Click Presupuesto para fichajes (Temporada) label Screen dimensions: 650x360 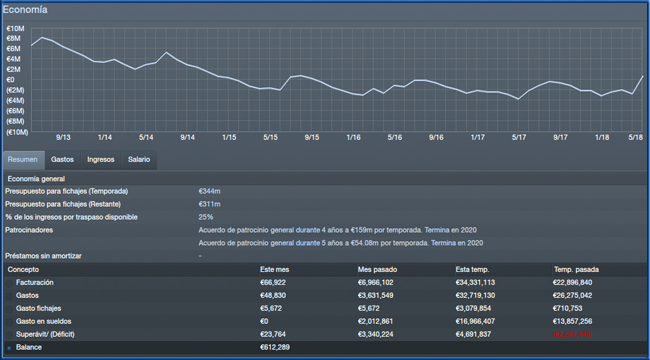click(66, 191)
